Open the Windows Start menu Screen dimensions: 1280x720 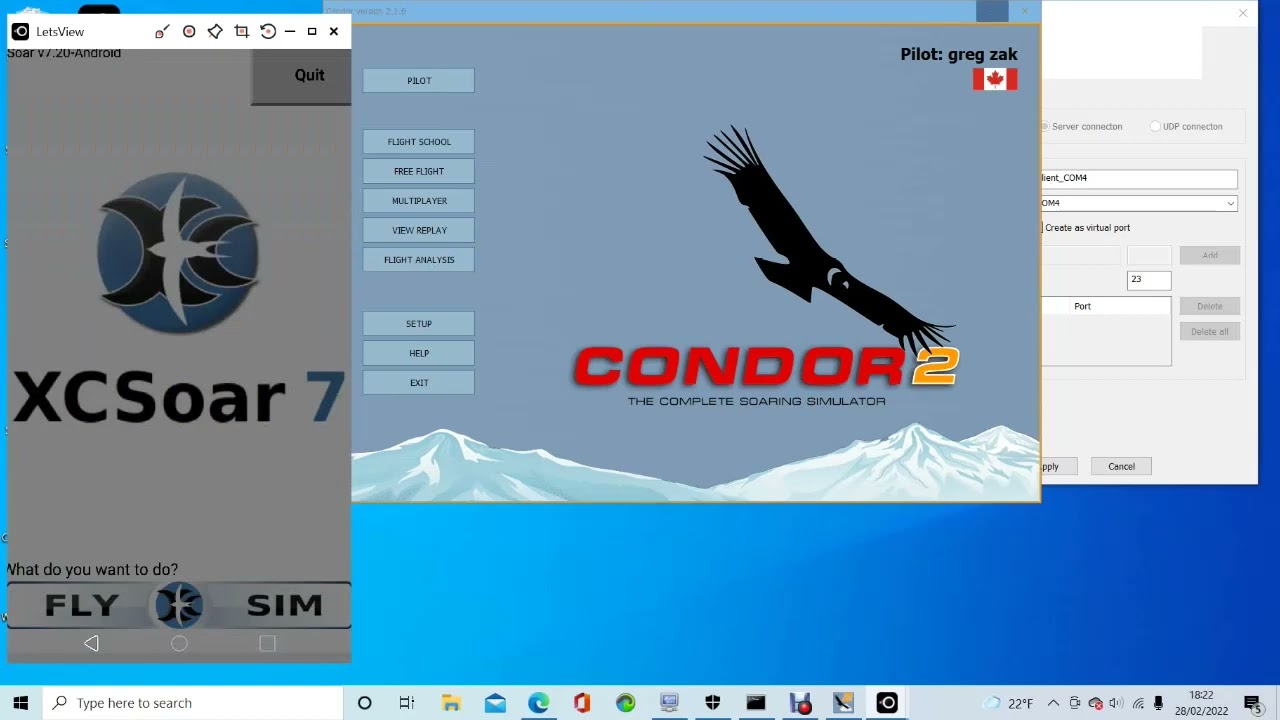[x=21, y=703]
